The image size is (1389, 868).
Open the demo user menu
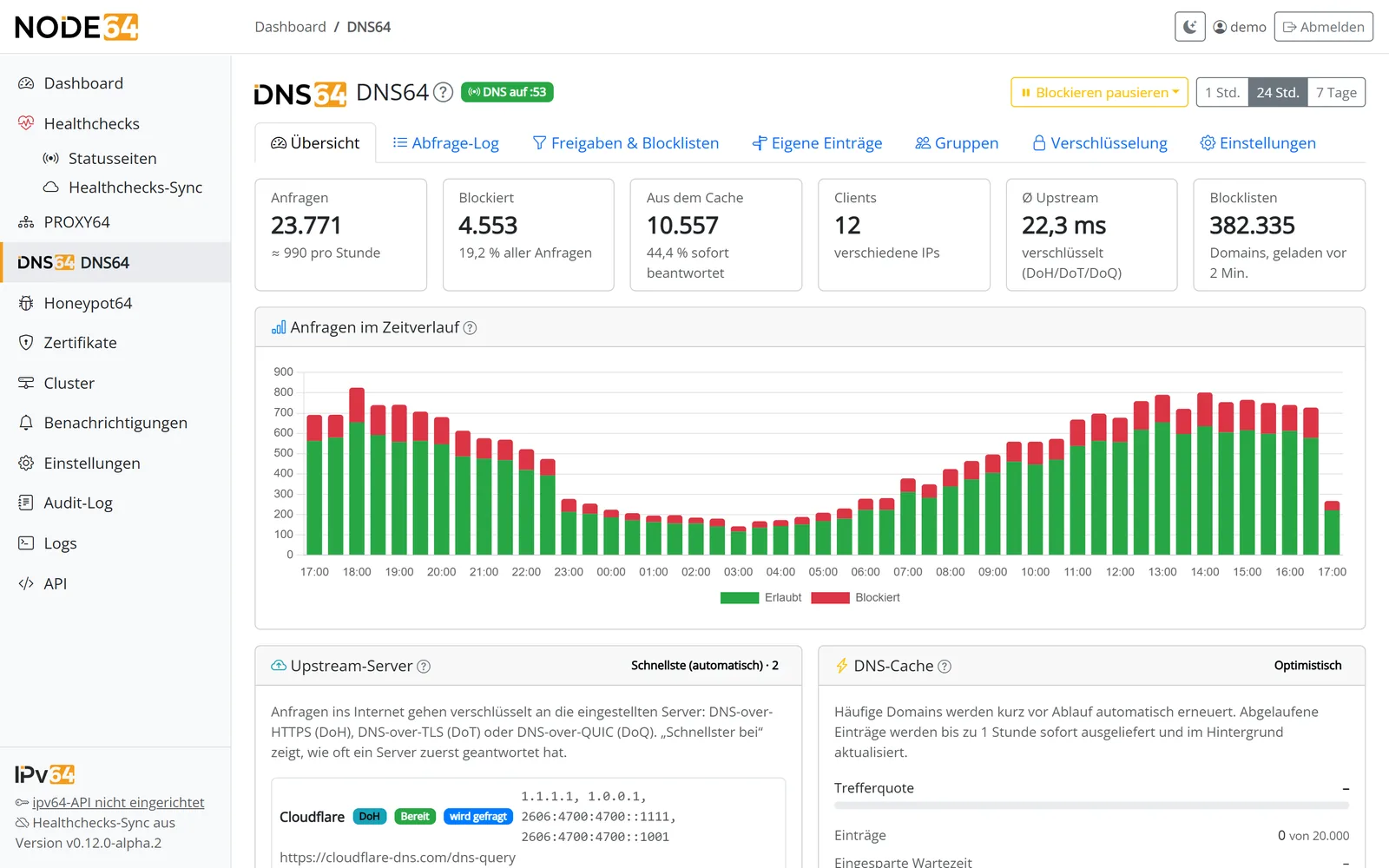click(x=1240, y=27)
